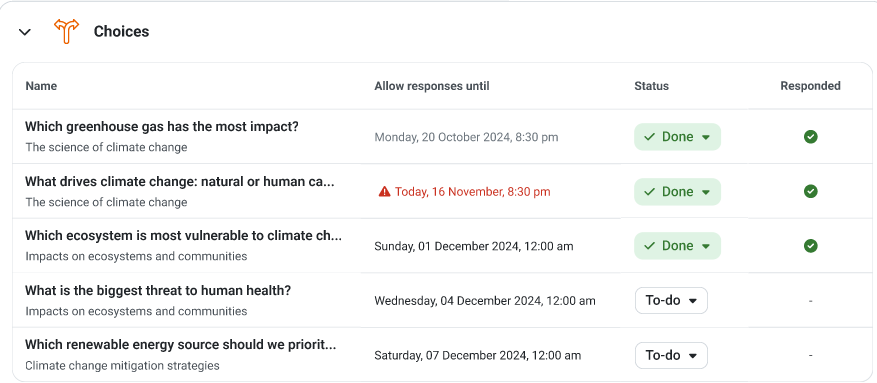
Task: Open 'Which renewable energy source' choice
Action: click(181, 345)
